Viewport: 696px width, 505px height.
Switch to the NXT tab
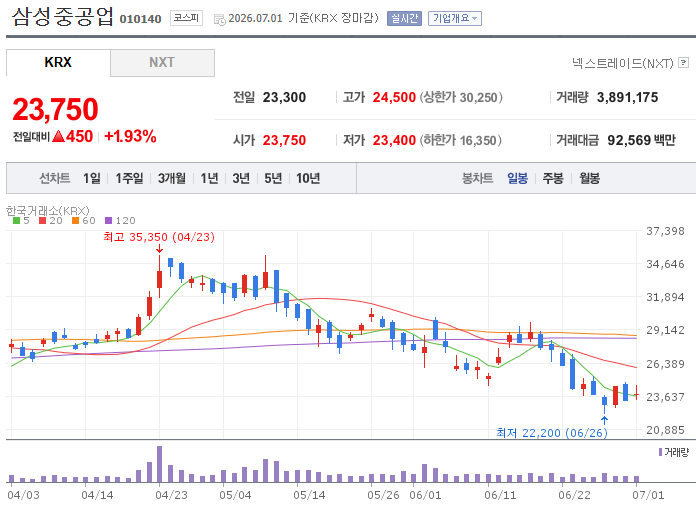tap(162, 63)
